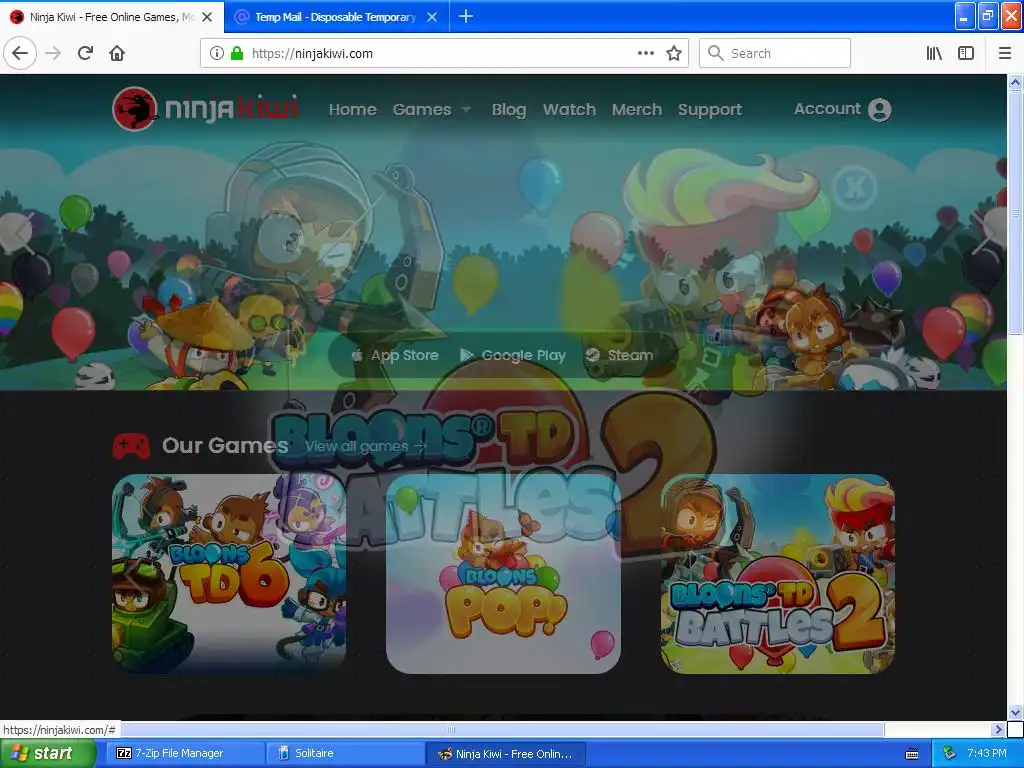
Task: Open the Firefox hamburger menu
Action: pyautogui.click(x=1005, y=53)
